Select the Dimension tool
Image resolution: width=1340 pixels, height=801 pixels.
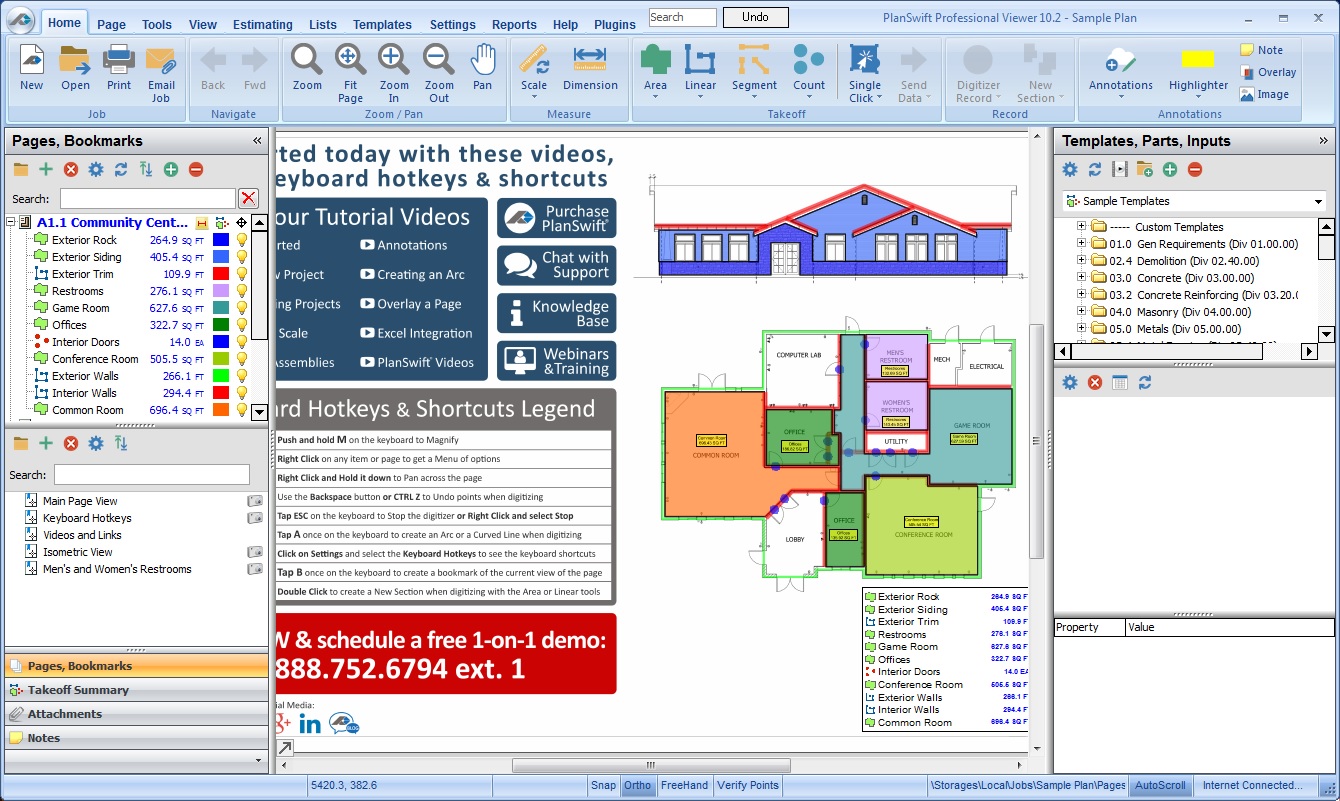590,68
